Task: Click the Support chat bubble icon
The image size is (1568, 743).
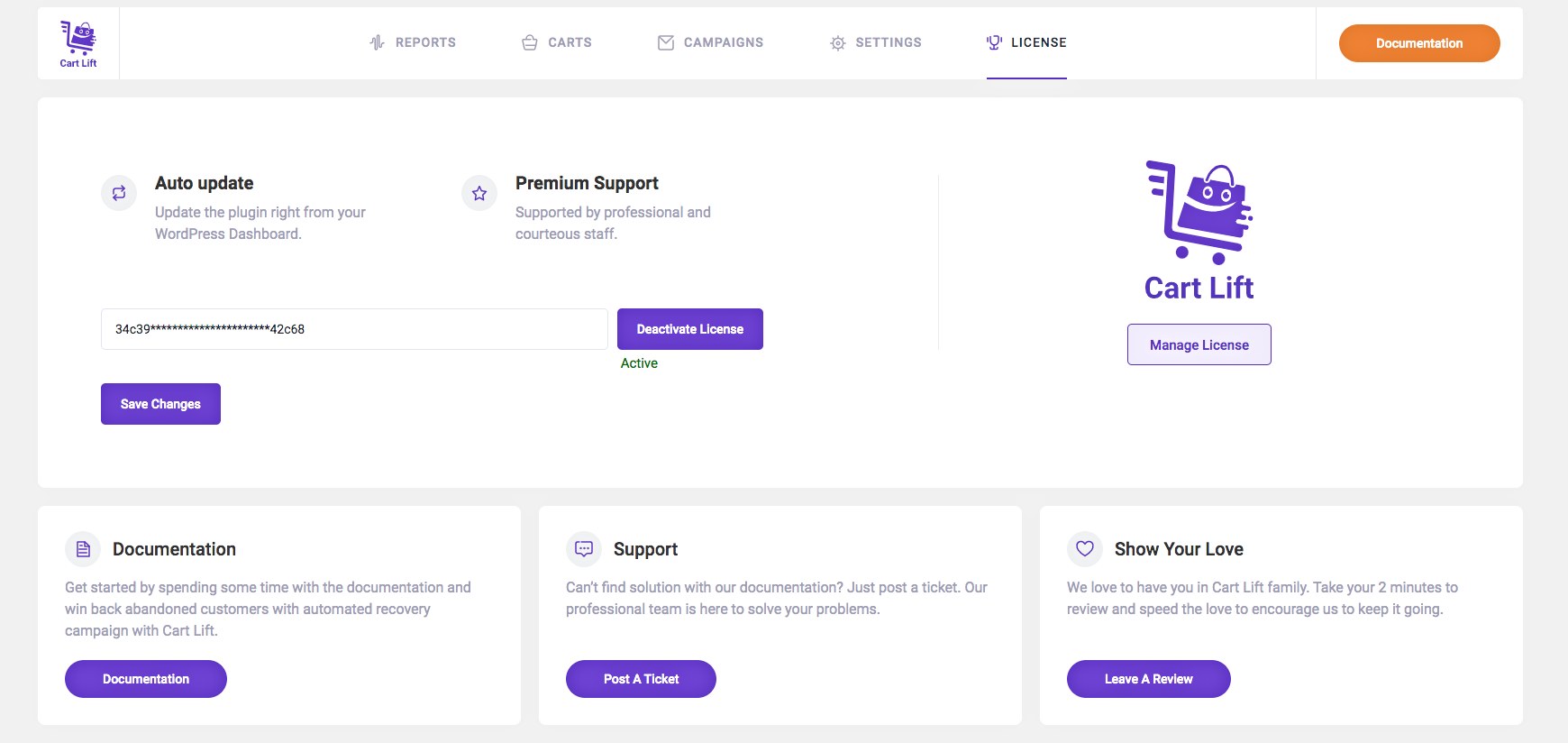Action: (x=584, y=549)
